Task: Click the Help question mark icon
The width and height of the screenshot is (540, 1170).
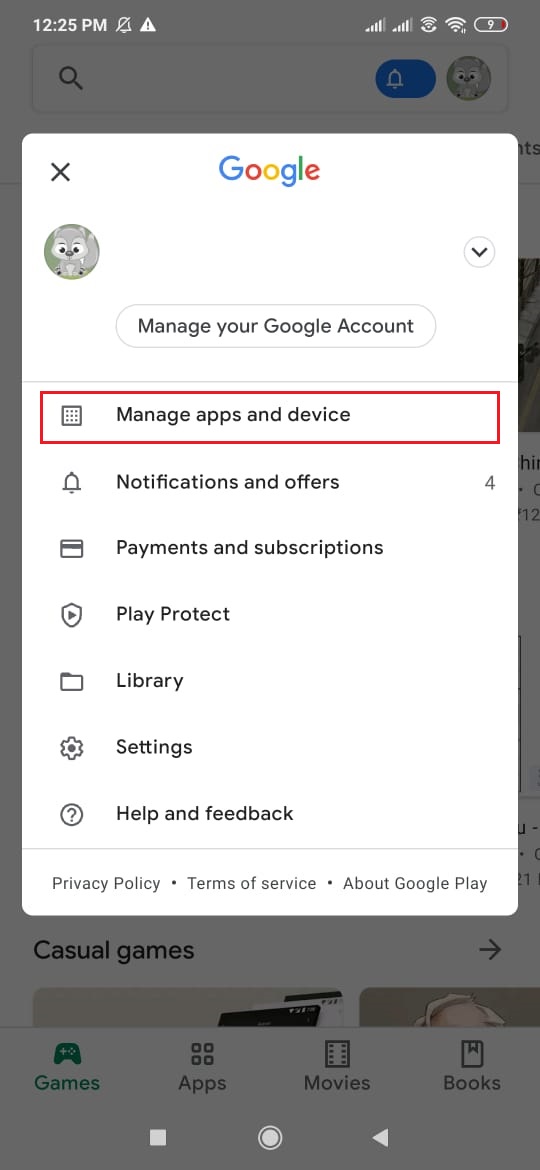Action: click(x=72, y=814)
